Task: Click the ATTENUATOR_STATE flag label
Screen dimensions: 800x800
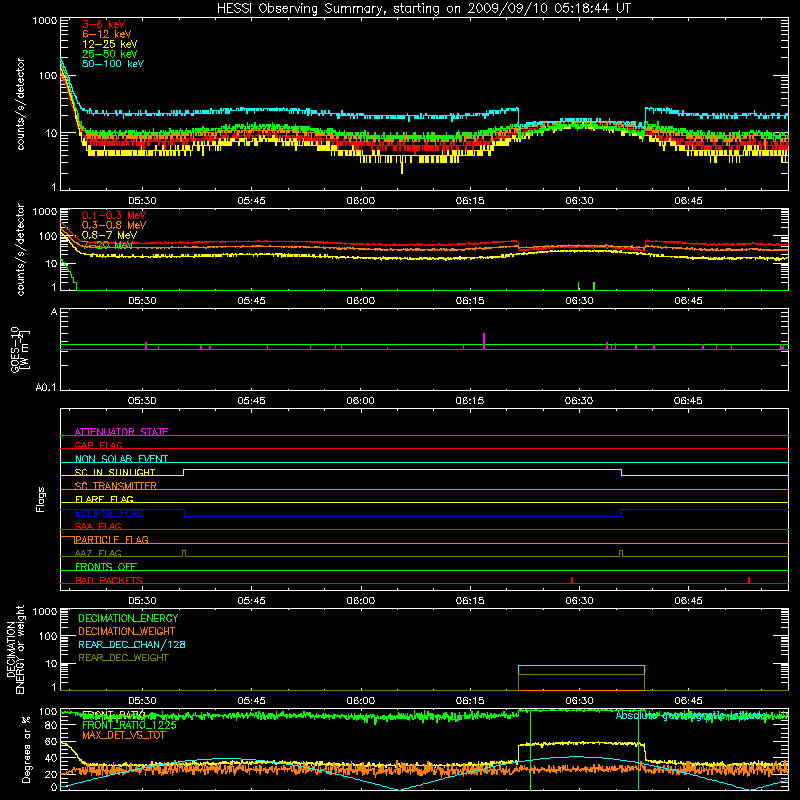Action: click(x=121, y=432)
